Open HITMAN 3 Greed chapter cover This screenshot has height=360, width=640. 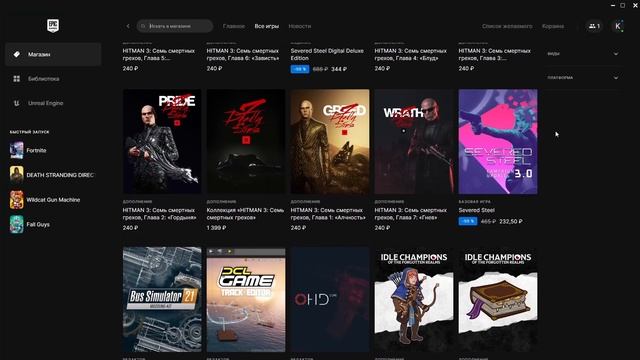point(330,141)
